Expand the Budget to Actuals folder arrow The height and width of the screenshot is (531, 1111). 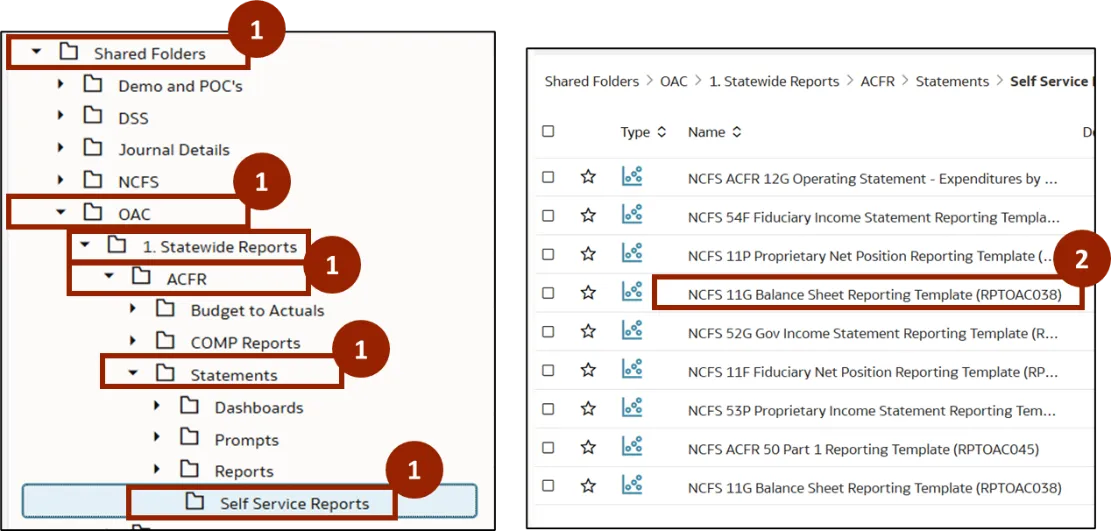pos(132,308)
